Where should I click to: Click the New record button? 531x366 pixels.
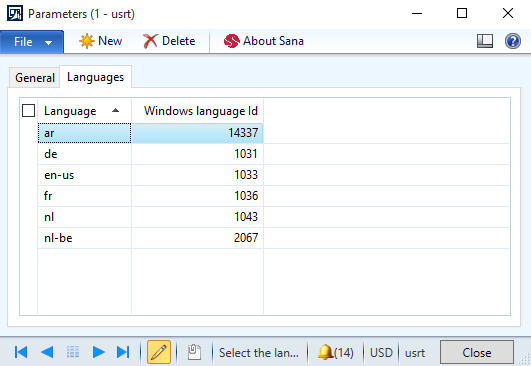pos(101,41)
